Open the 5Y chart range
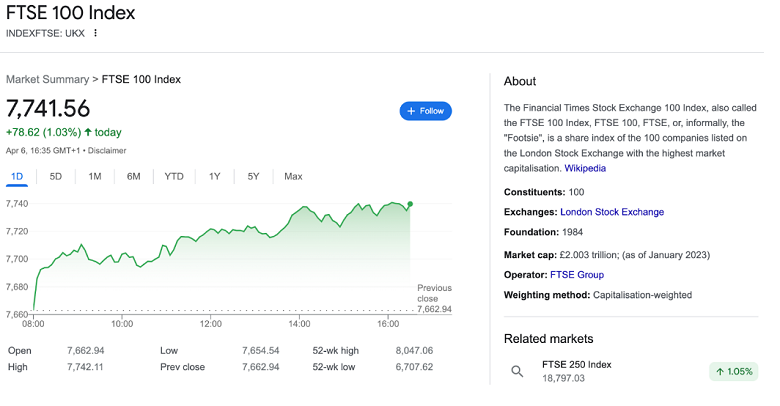The height and width of the screenshot is (406, 780). pos(253,176)
